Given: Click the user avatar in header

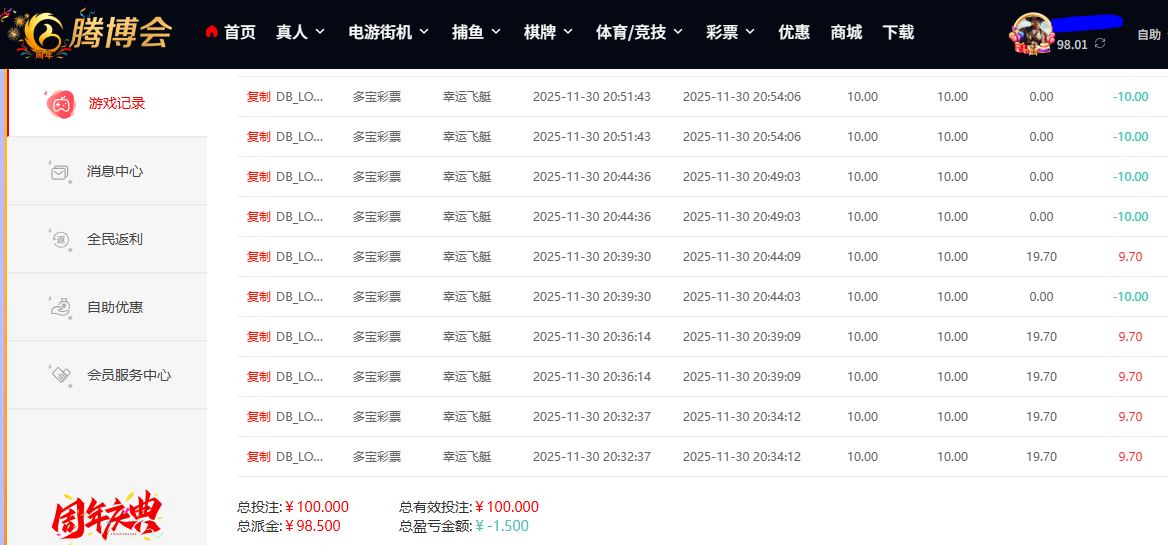Looking at the screenshot, I should pos(1034,33).
